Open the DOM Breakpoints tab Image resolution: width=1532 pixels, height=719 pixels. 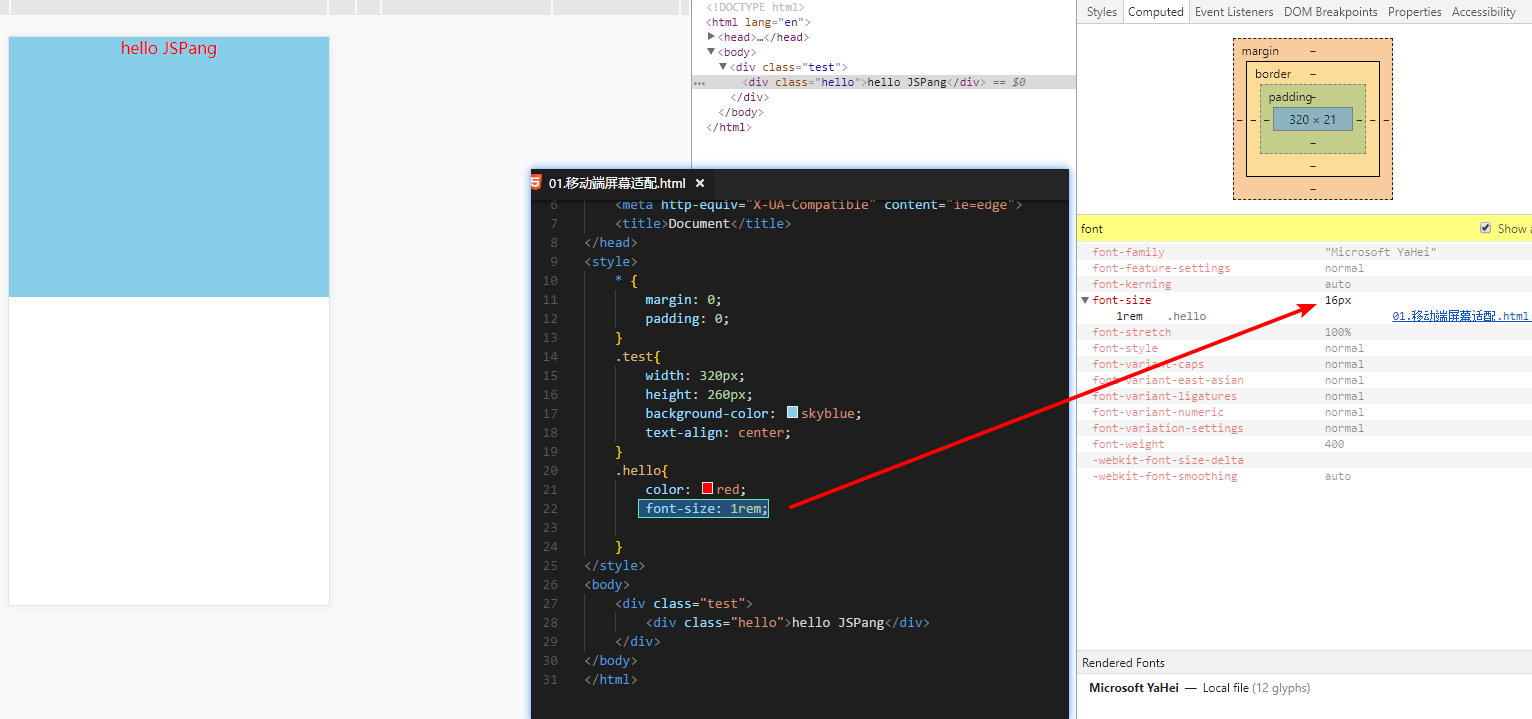point(1330,12)
